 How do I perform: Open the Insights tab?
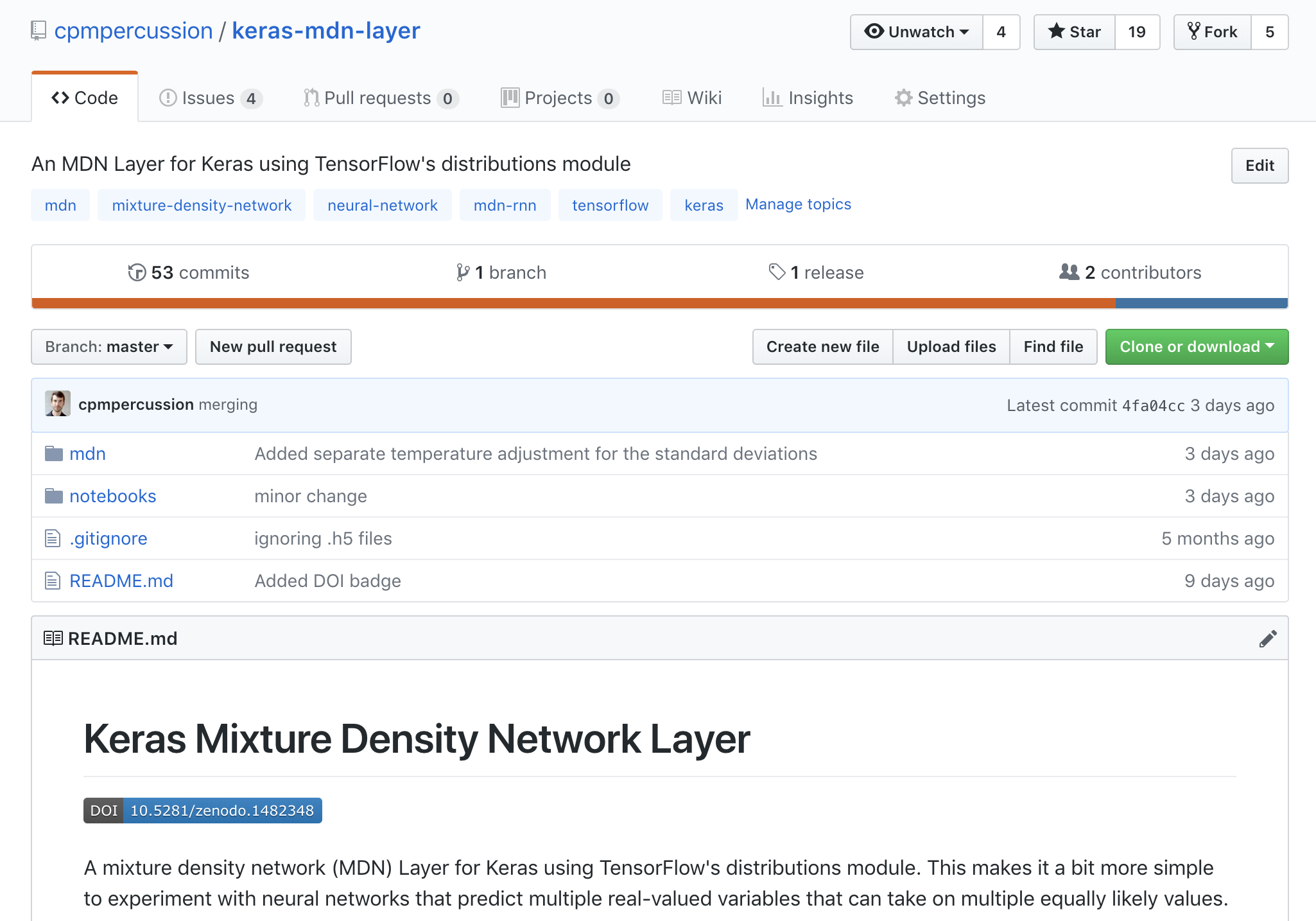pos(808,98)
